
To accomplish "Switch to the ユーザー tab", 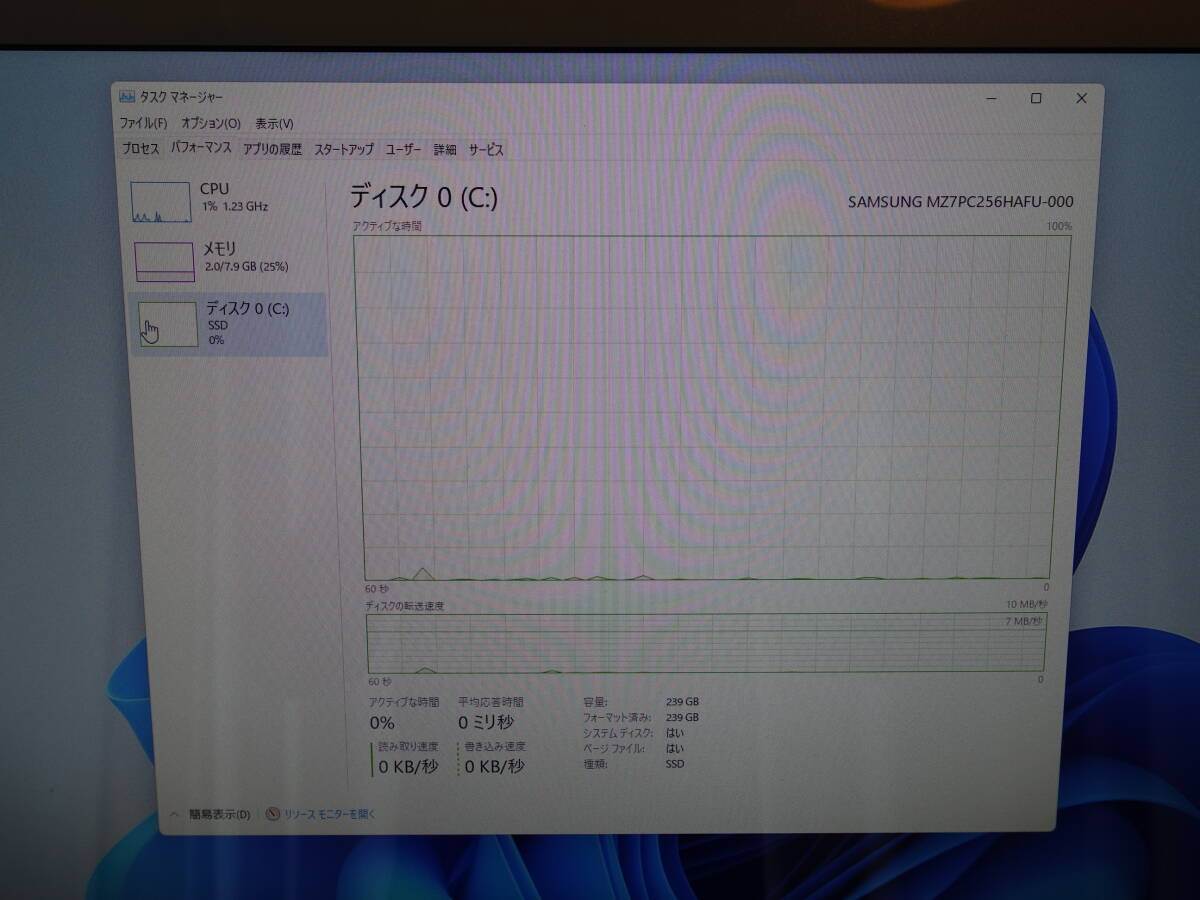I will click(403, 149).
